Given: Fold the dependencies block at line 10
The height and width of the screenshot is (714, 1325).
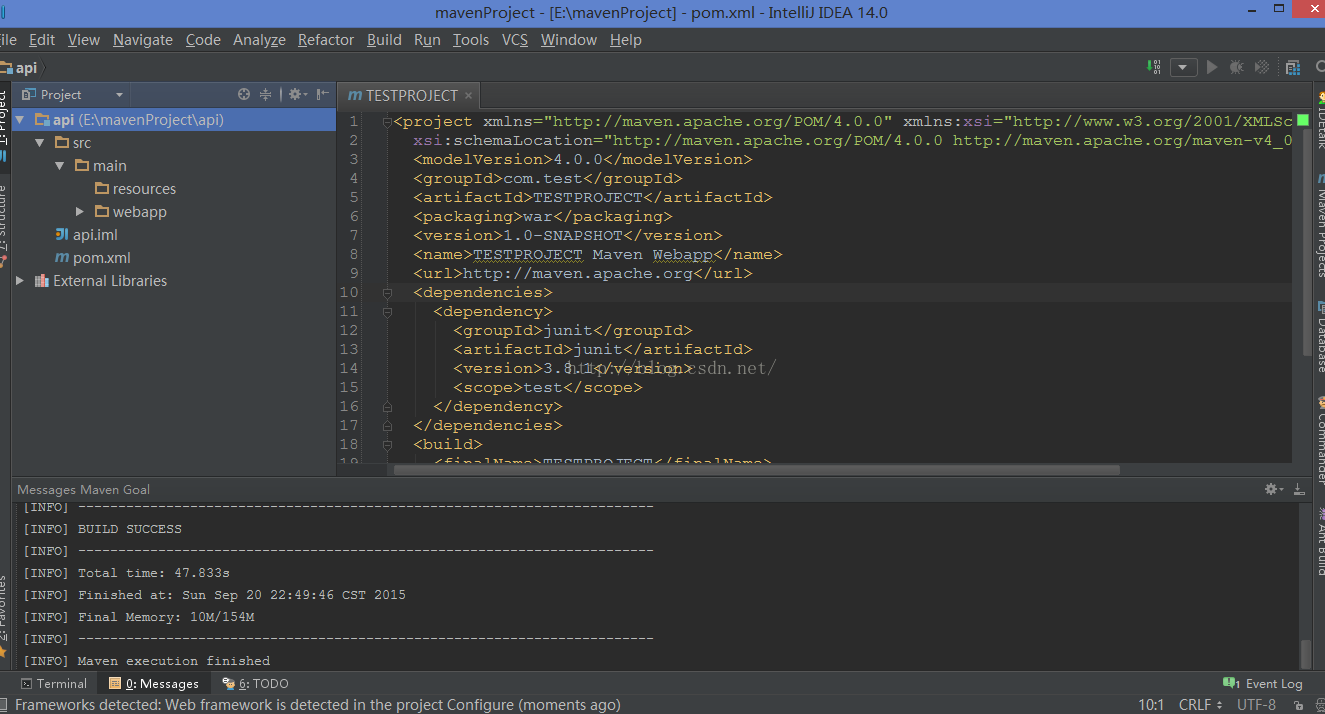Looking at the screenshot, I should (386, 292).
